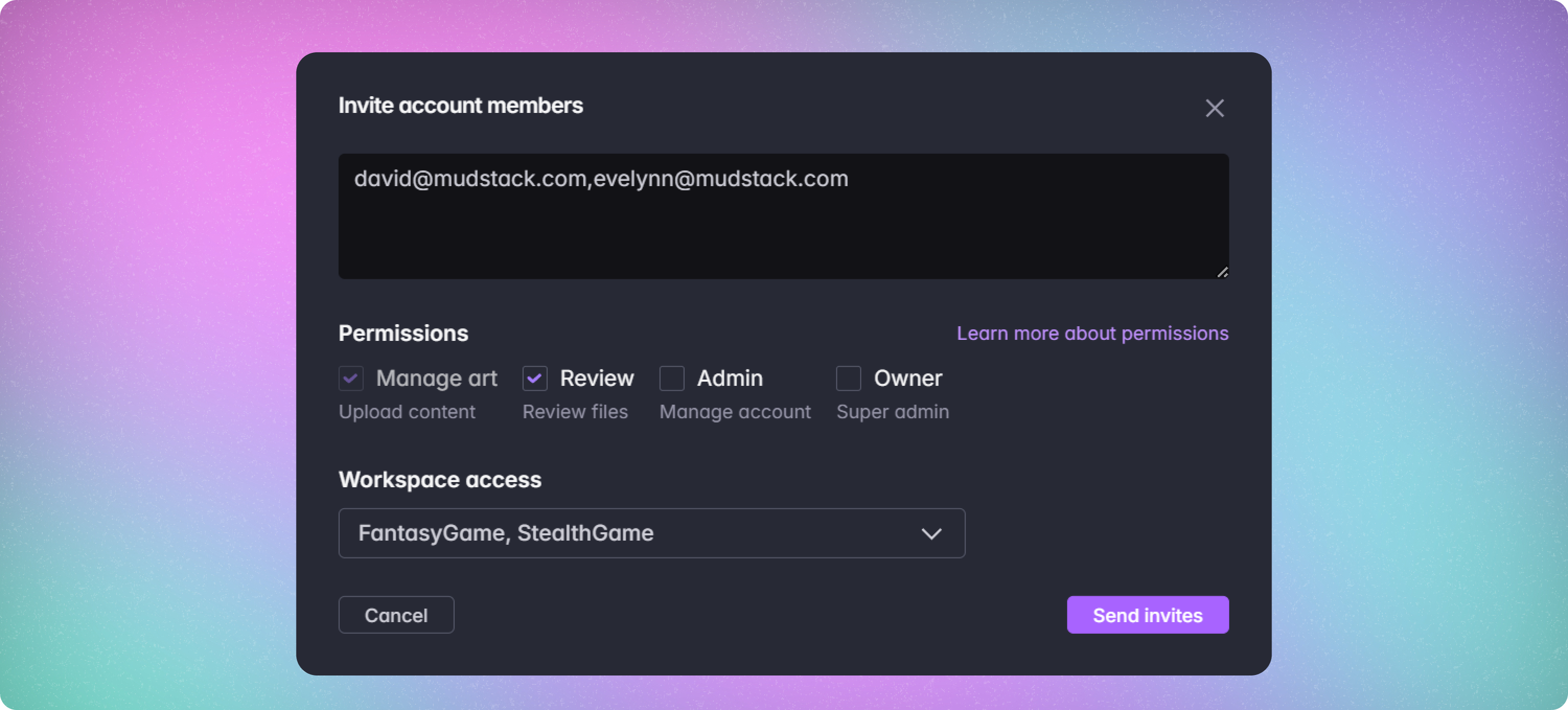Close the invite members dialog

(x=1214, y=108)
